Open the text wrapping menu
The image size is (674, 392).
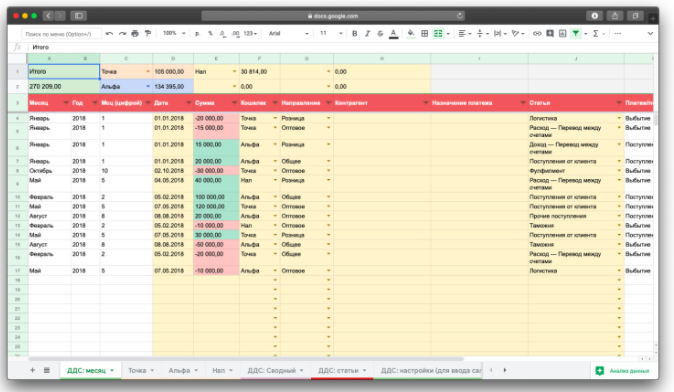click(x=500, y=34)
